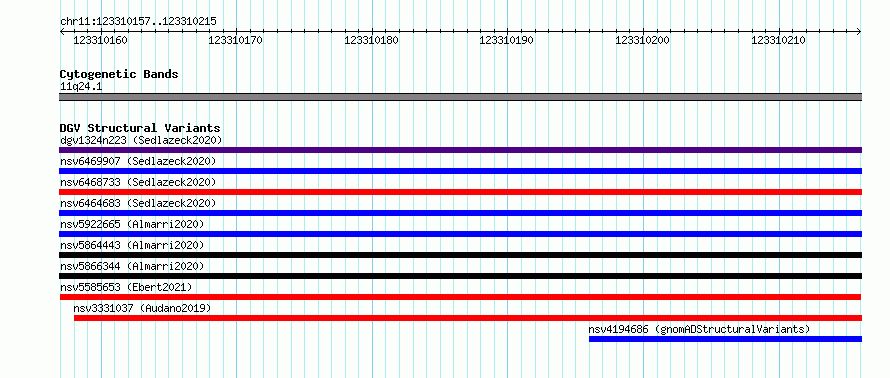Click the Cytogenetic Bands track title

tap(119, 74)
